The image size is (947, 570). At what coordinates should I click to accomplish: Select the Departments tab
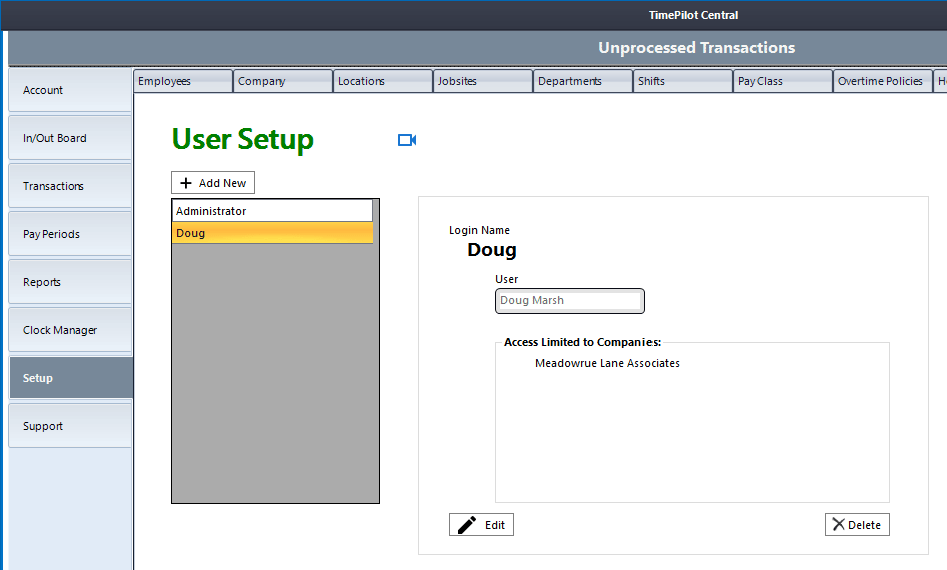point(582,81)
